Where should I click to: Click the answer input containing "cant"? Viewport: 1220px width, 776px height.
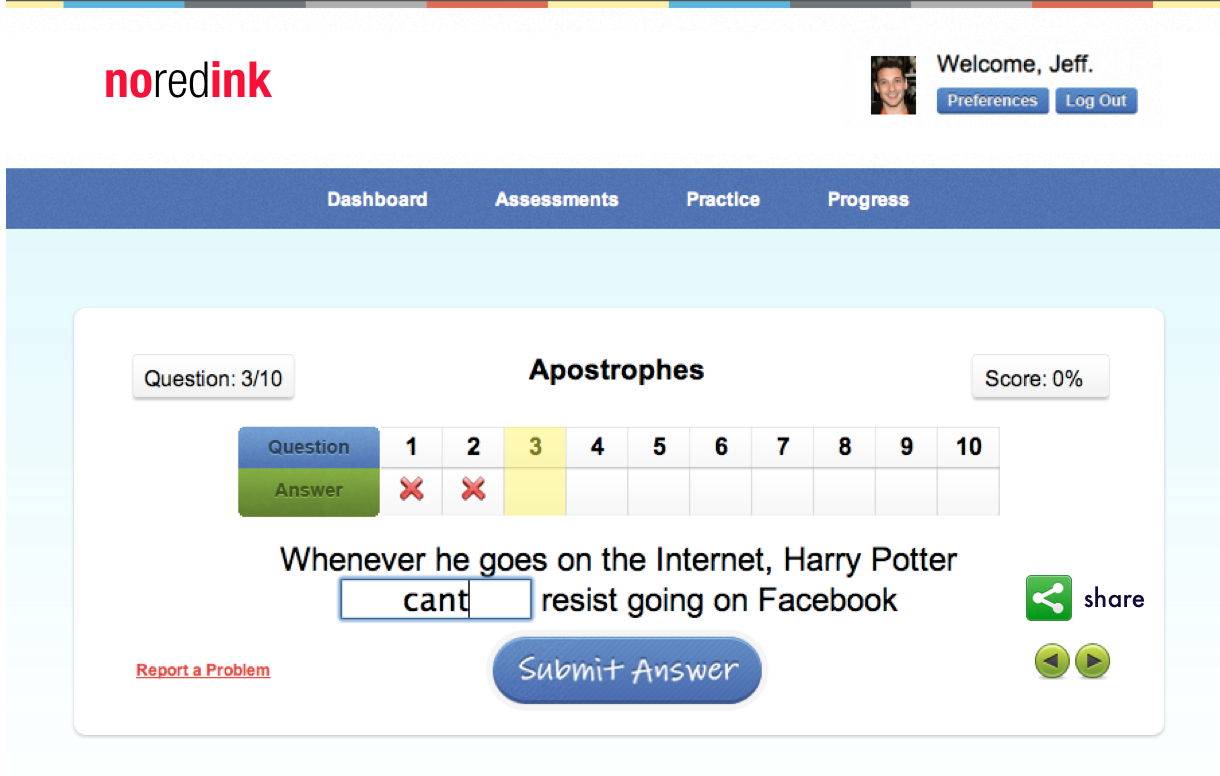click(436, 600)
